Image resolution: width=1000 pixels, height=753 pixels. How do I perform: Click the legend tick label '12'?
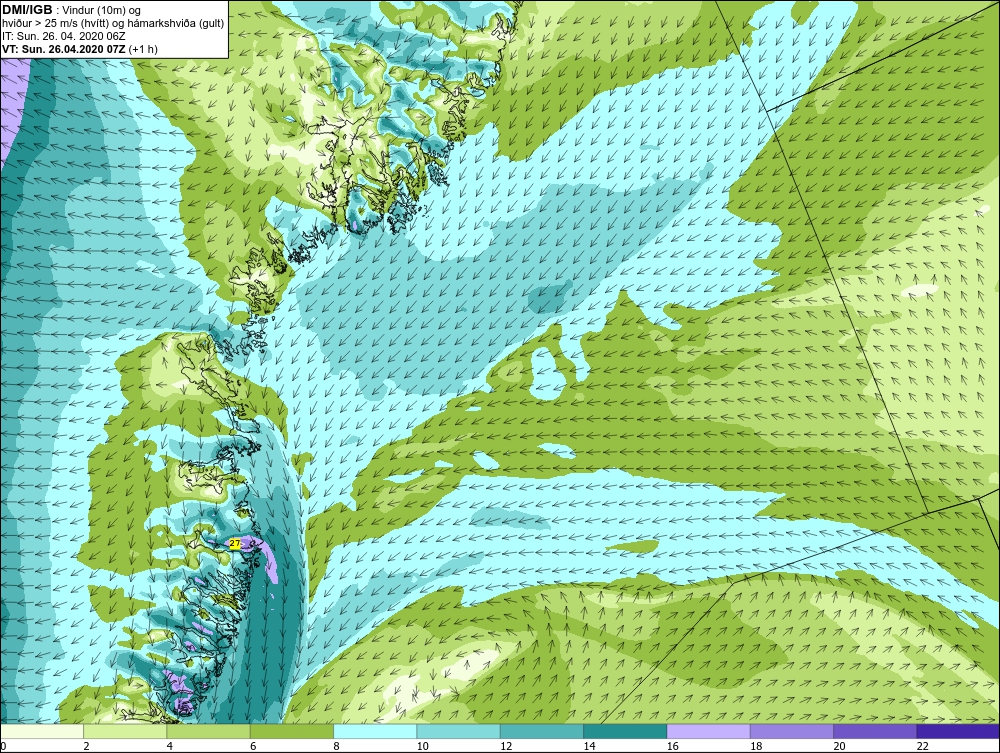point(506,746)
